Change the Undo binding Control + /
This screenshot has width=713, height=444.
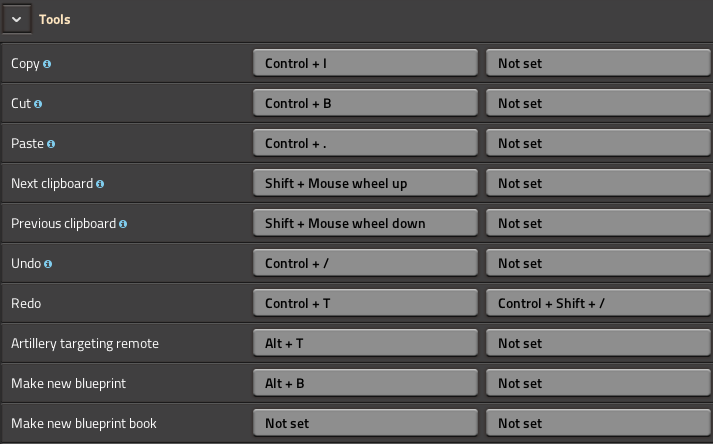coord(365,263)
